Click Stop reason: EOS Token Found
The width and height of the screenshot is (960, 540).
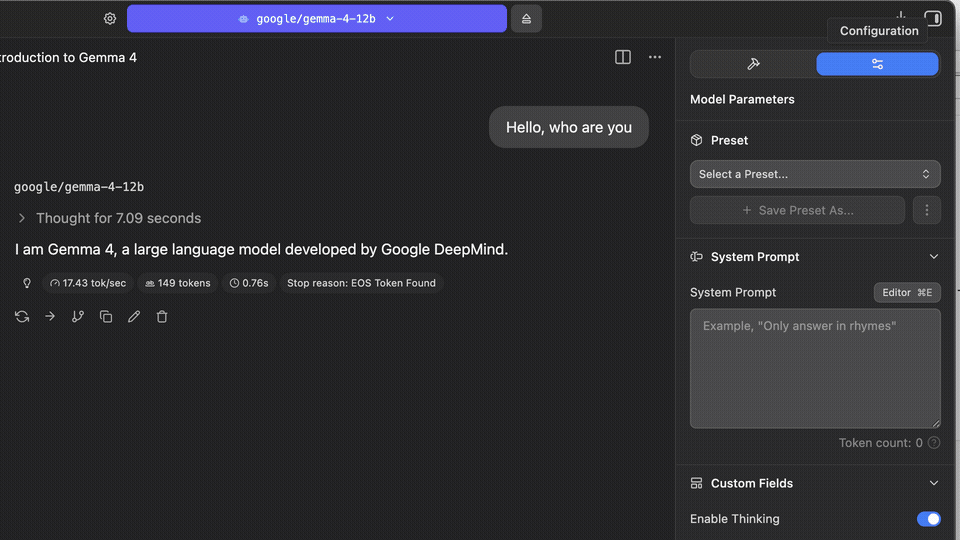tap(361, 283)
